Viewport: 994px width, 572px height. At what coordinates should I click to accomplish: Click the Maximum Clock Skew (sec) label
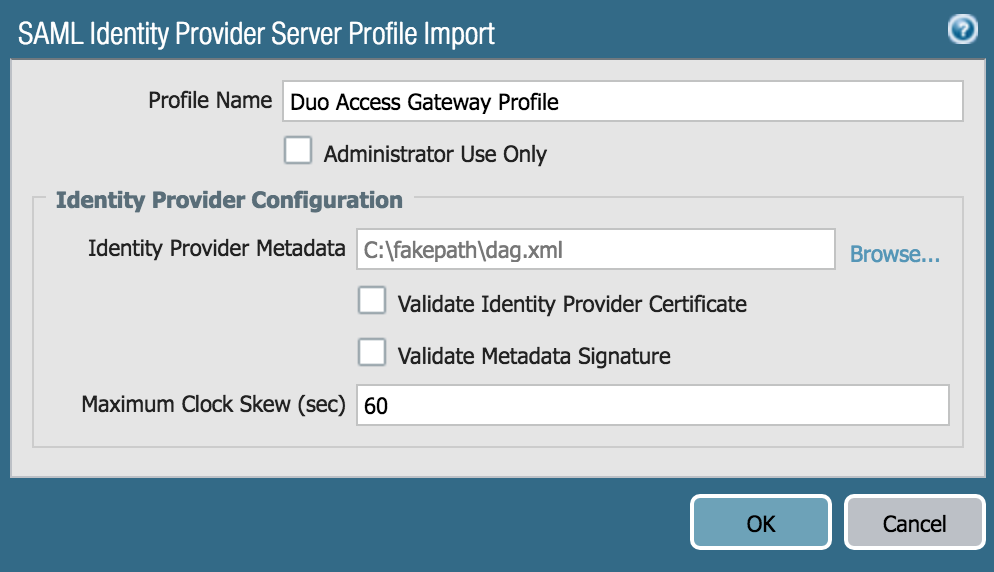point(214,404)
